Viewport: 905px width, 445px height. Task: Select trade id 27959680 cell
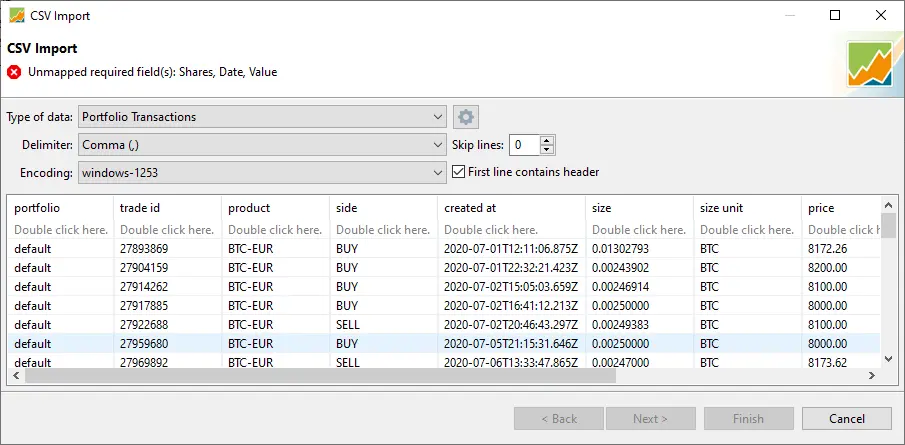click(144, 344)
